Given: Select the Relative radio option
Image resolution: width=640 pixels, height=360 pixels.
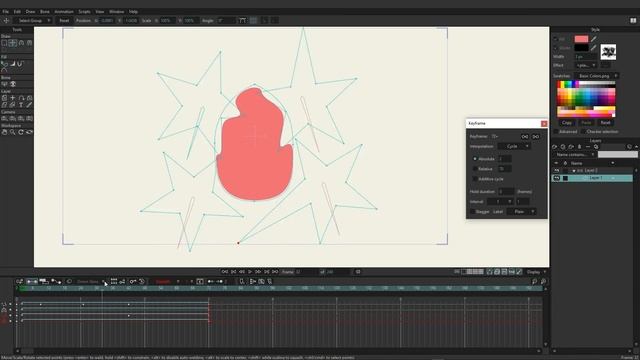Looking at the screenshot, I should [475, 169].
